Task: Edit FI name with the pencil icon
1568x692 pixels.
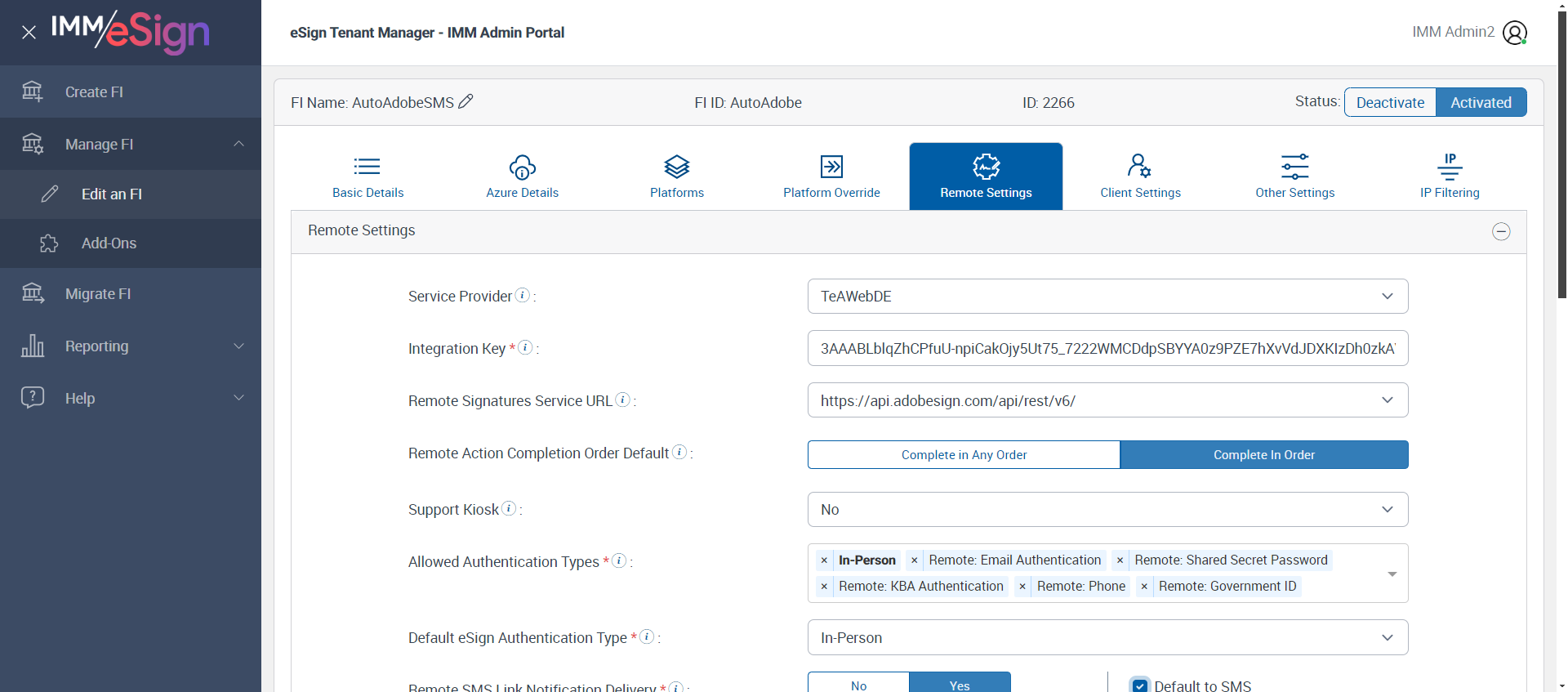Action: 465,101
